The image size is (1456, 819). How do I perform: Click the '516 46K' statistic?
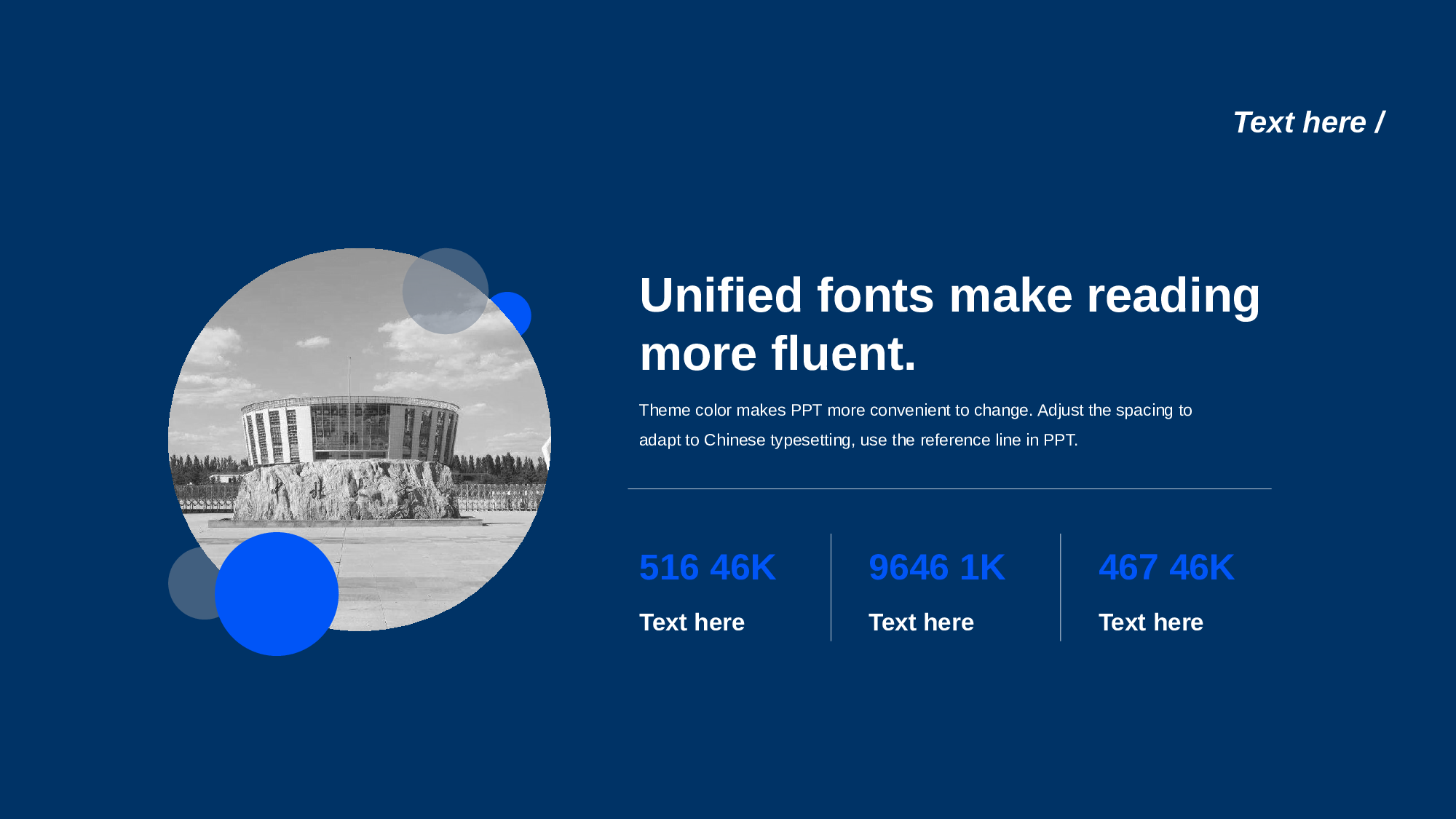coord(707,567)
